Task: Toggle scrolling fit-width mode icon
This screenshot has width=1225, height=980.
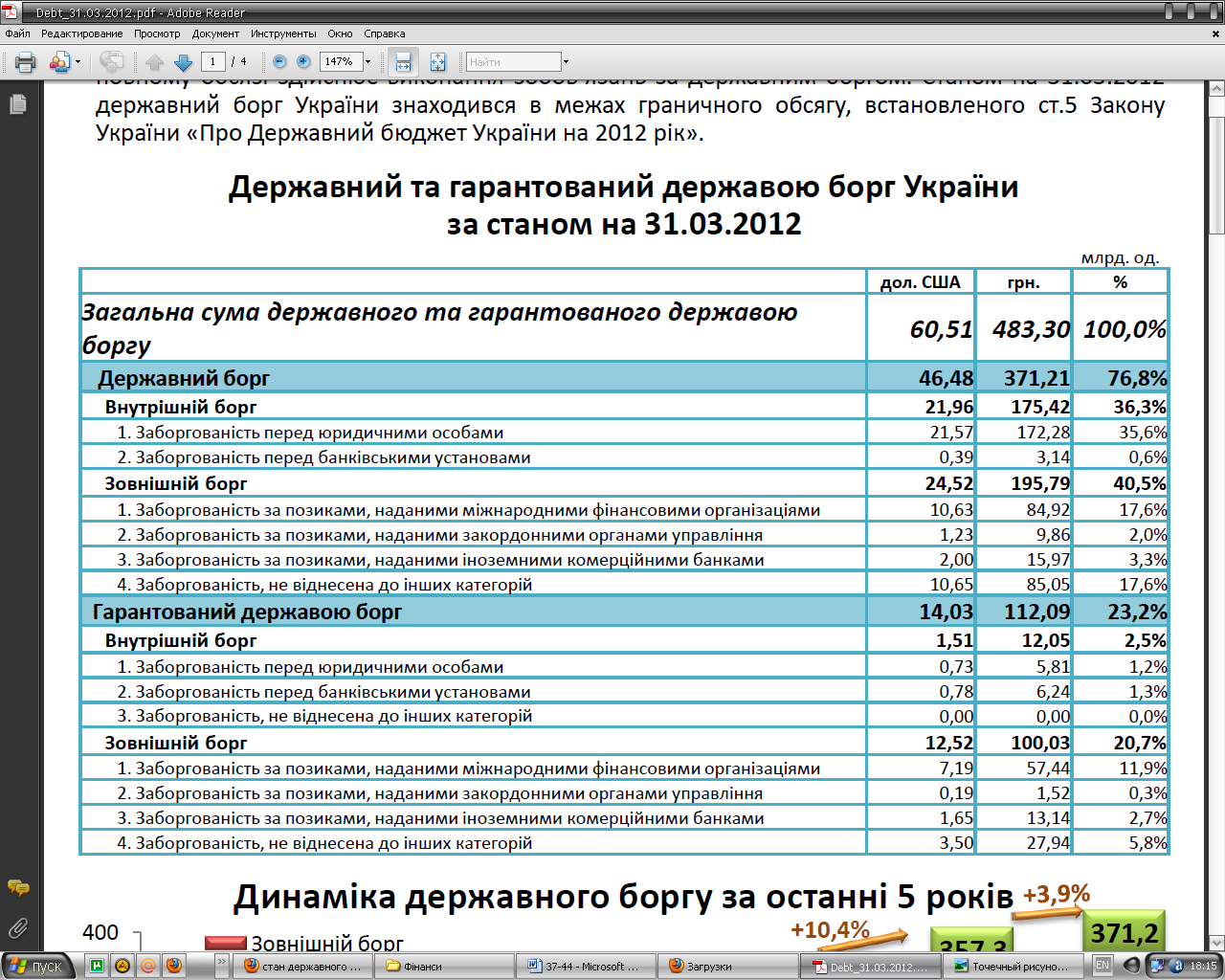Action: [x=404, y=62]
